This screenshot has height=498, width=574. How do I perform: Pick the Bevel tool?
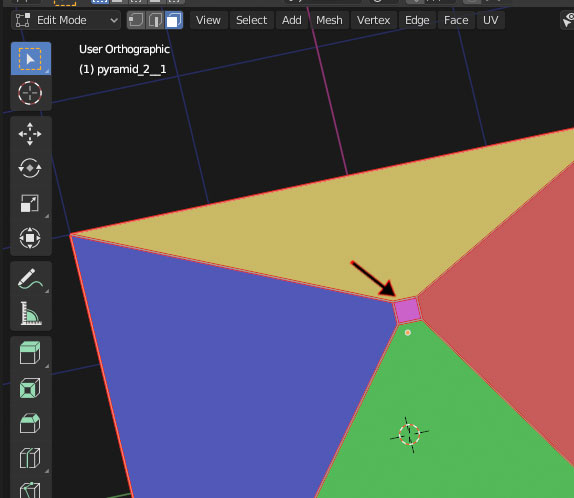31,423
